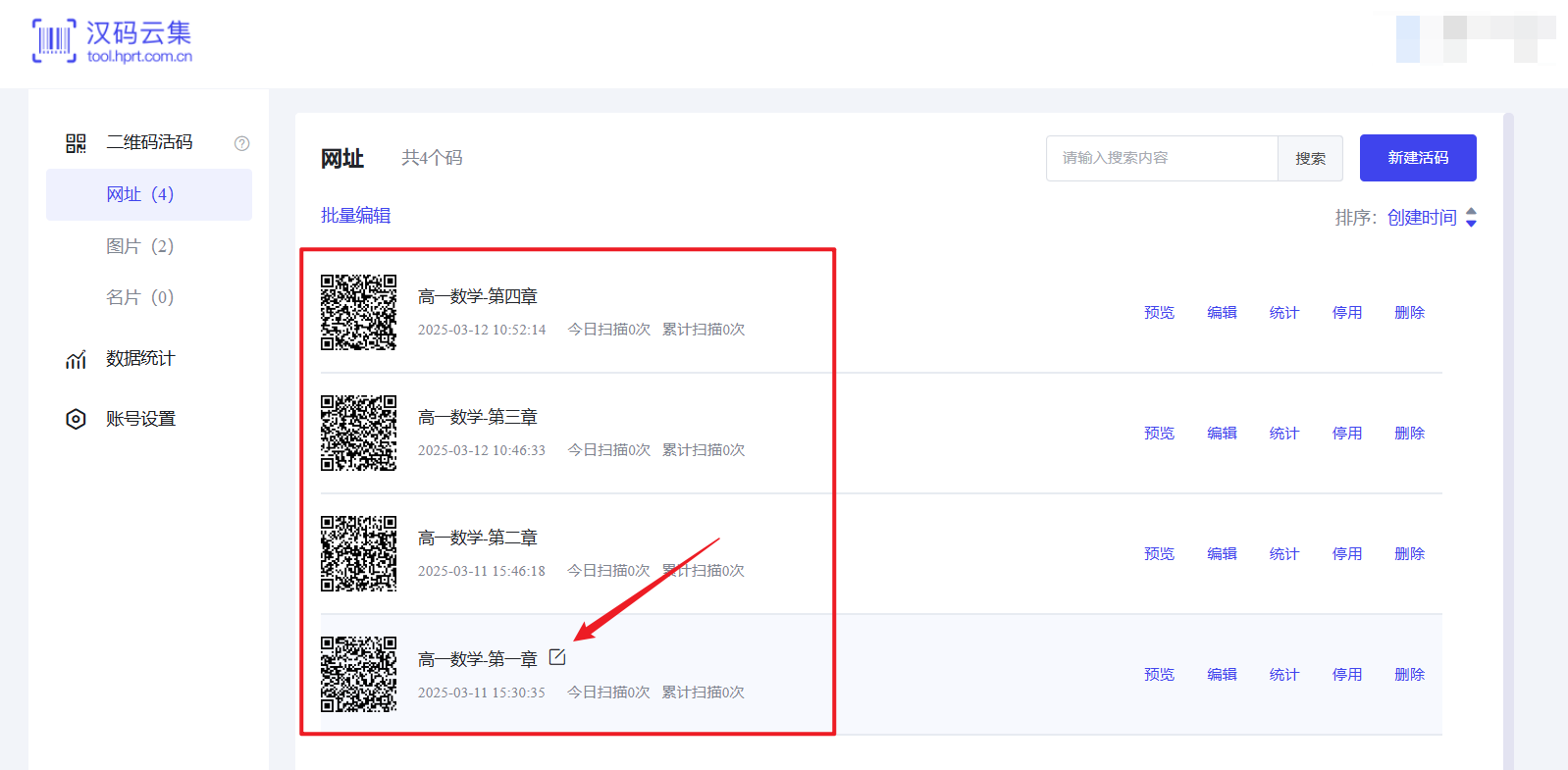Click the title 高一数学-第四章
The height and width of the screenshot is (770, 1568).
click(478, 296)
